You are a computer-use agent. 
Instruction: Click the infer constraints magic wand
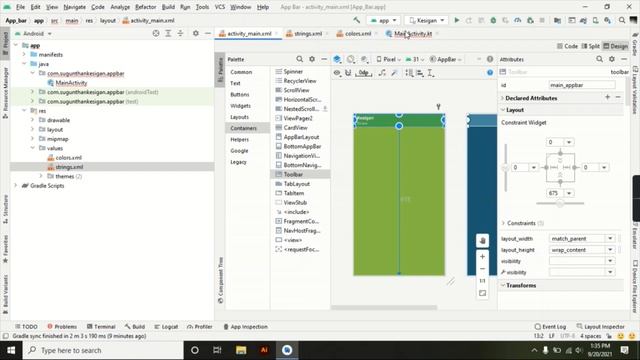click(x=394, y=73)
